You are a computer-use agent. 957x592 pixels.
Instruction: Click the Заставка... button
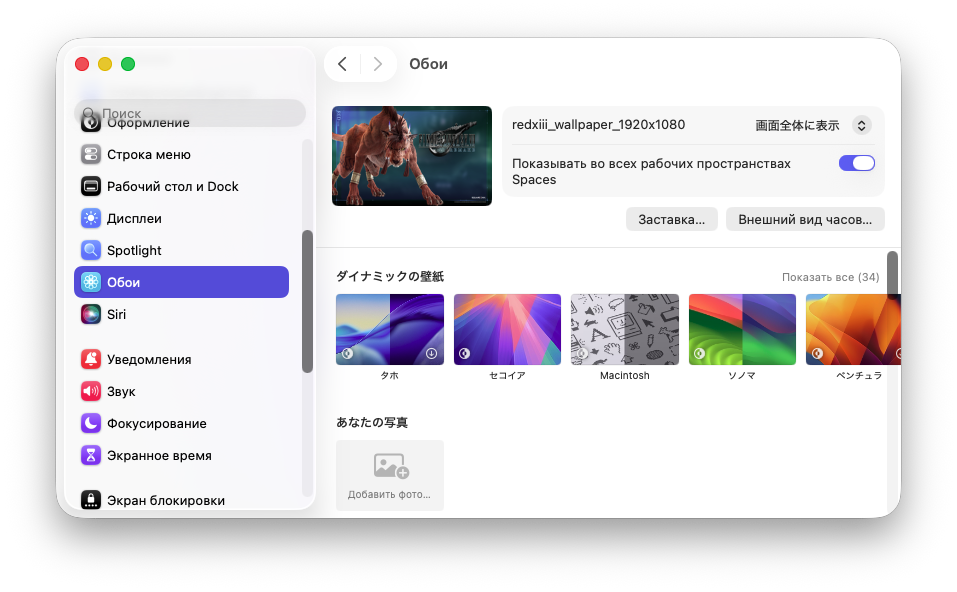(671, 219)
